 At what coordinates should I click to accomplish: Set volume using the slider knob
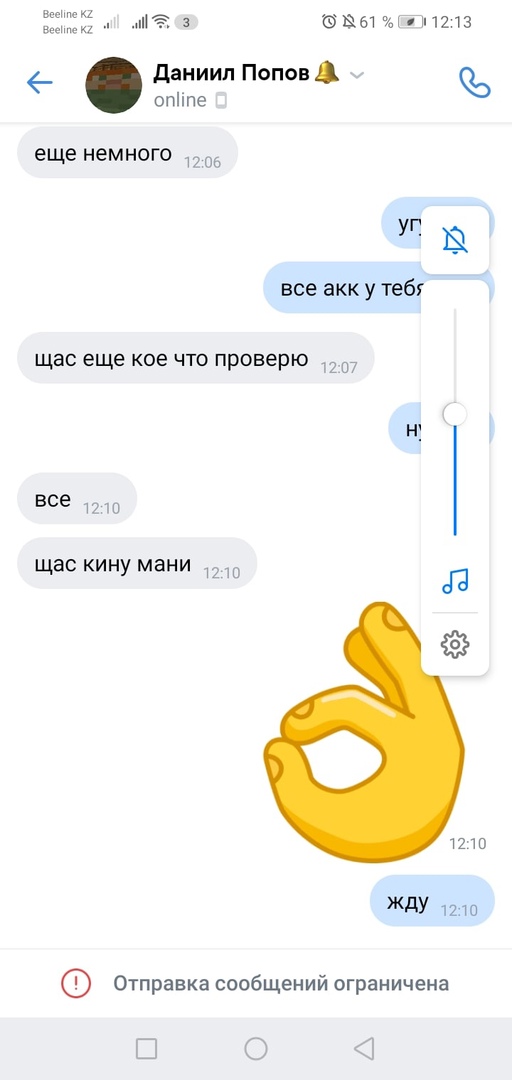point(455,415)
